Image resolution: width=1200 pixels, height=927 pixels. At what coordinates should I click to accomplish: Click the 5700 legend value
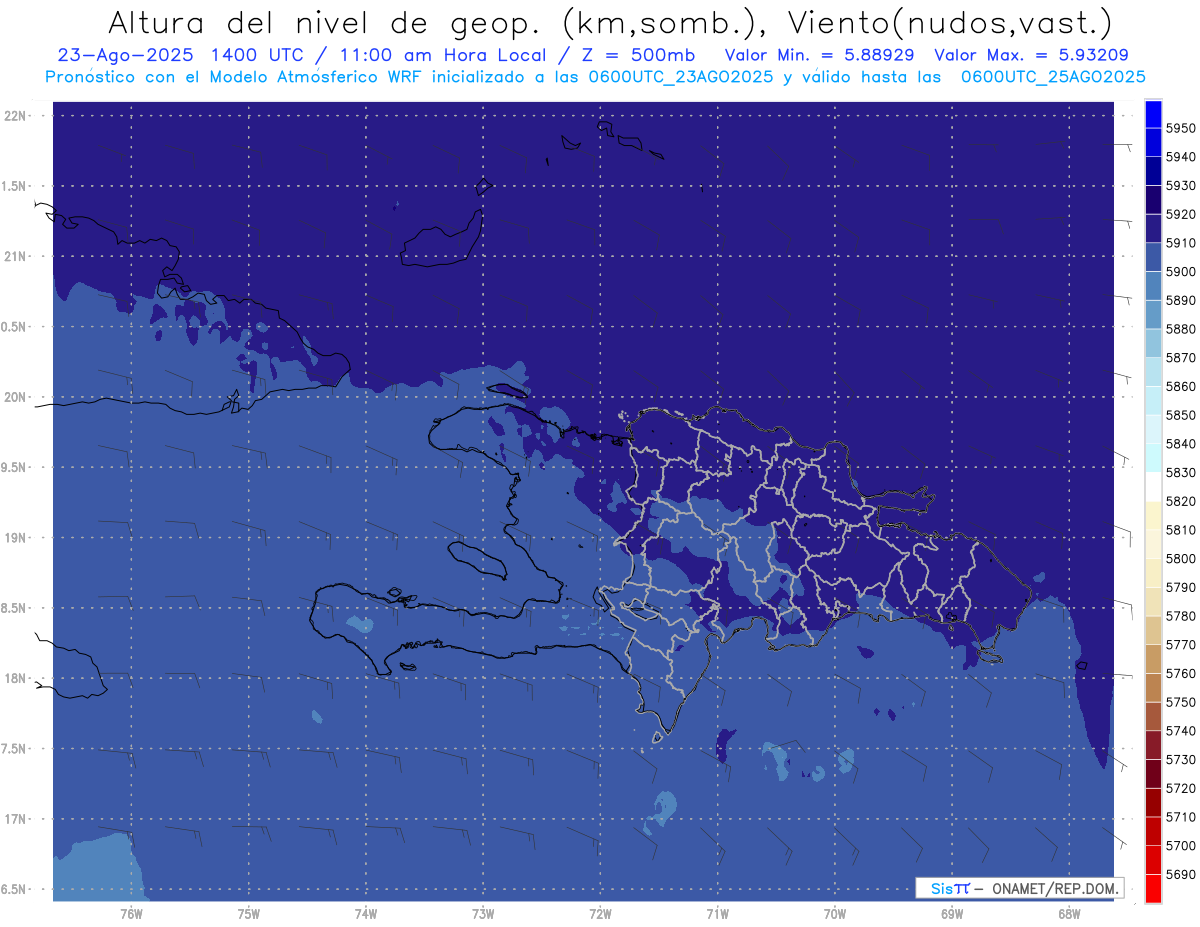[x=1181, y=845]
